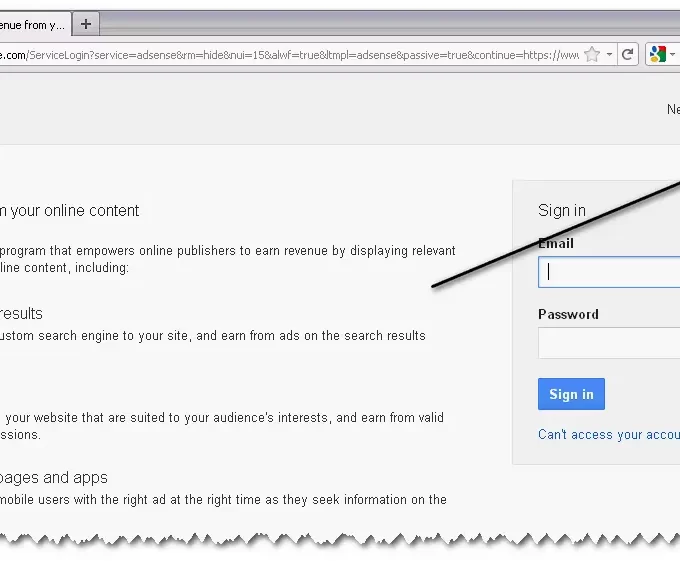Image resolution: width=680 pixels, height=561 pixels.
Task: Expand the search engine dropdown arrow
Action: [672, 55]
